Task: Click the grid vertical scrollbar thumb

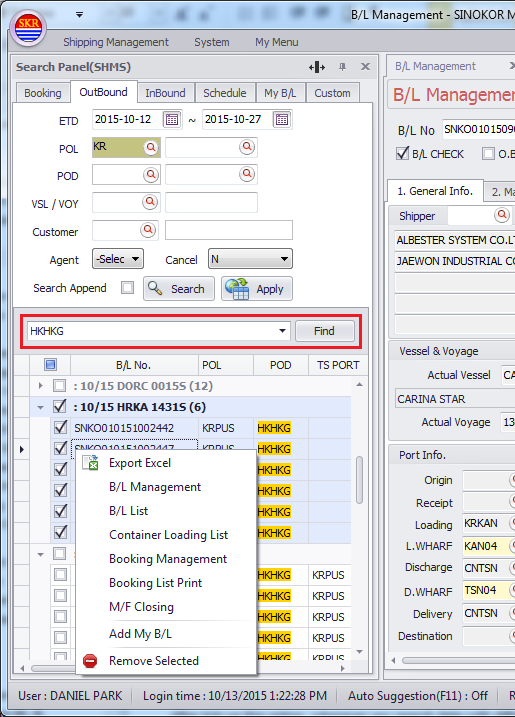Action: coord(359,479)
